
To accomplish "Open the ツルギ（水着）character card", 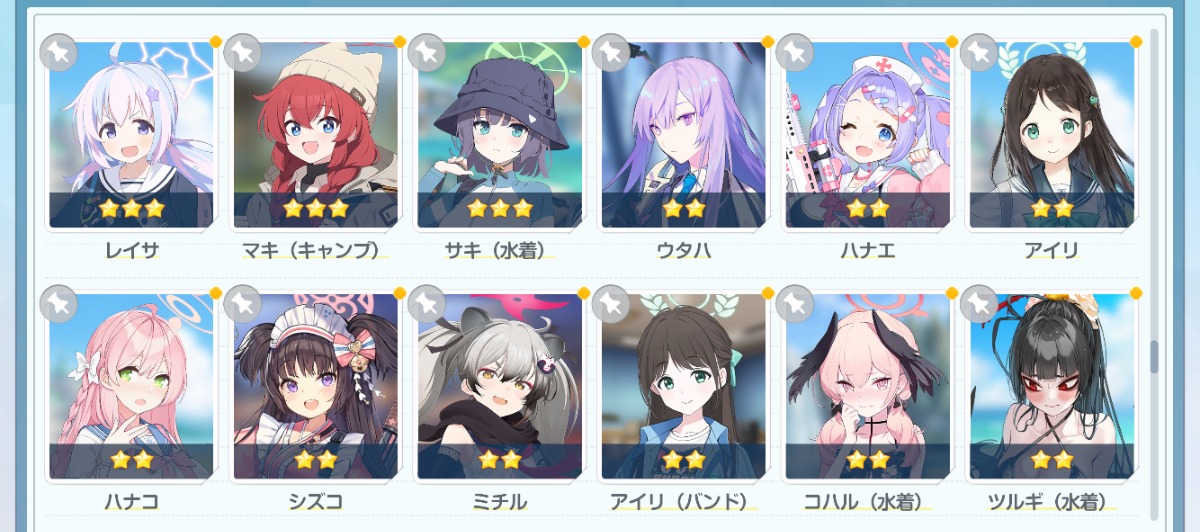I will coord(1051,387).
